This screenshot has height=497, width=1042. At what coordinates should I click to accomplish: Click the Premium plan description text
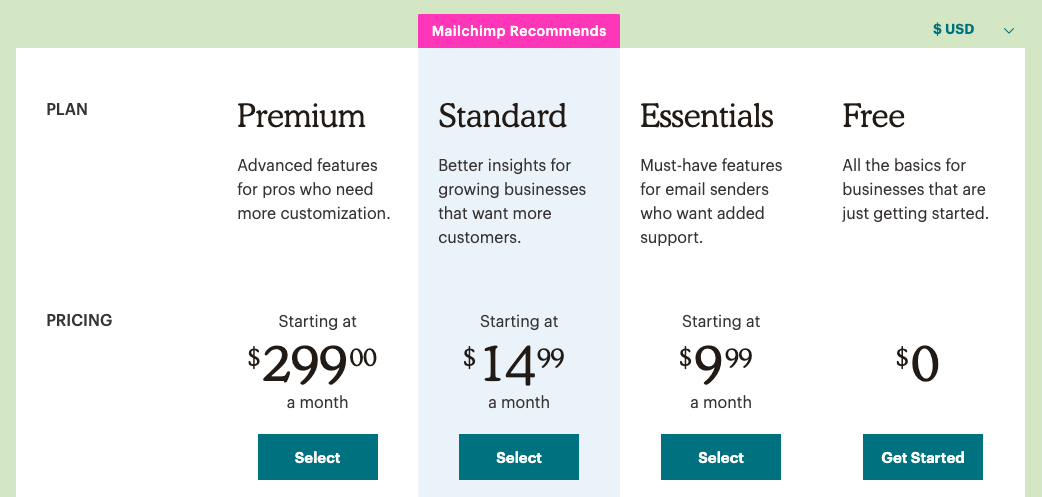pos(313,189)
